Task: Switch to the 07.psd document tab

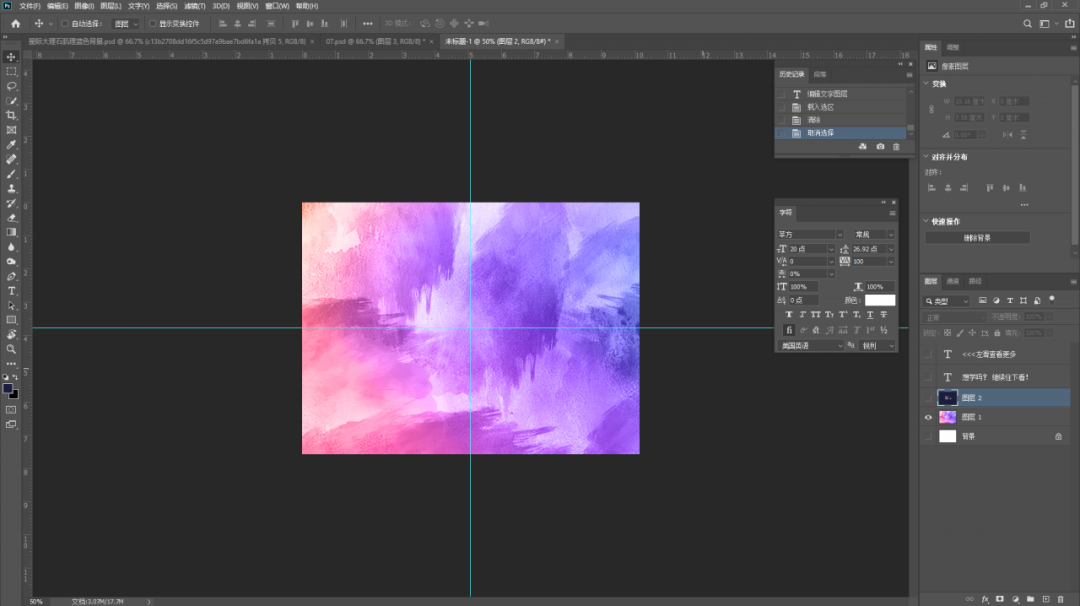Action: click(x=372, y=41)
